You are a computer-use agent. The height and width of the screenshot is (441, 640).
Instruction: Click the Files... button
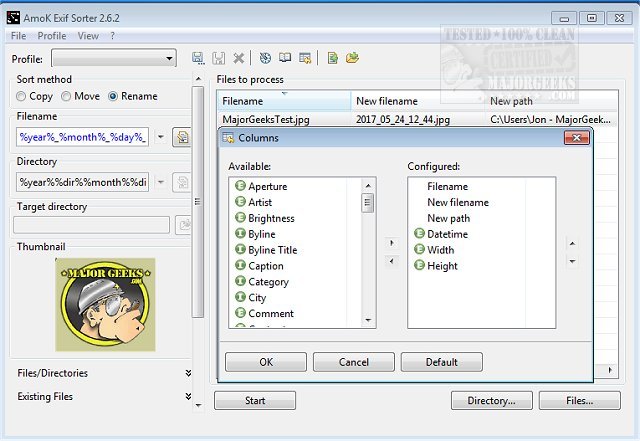[580, 401]
